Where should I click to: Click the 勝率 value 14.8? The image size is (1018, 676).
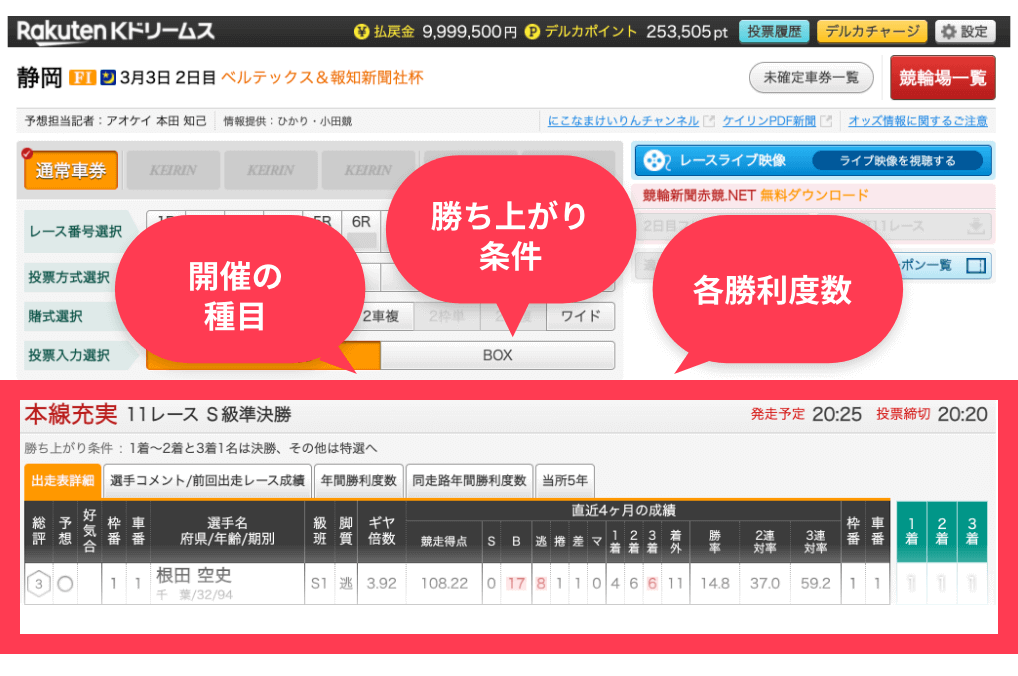click(x=715, y=584)
